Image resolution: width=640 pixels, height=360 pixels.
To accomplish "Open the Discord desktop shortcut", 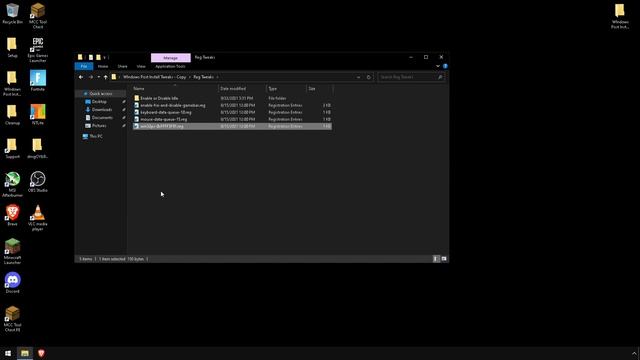I will (12, 282).
